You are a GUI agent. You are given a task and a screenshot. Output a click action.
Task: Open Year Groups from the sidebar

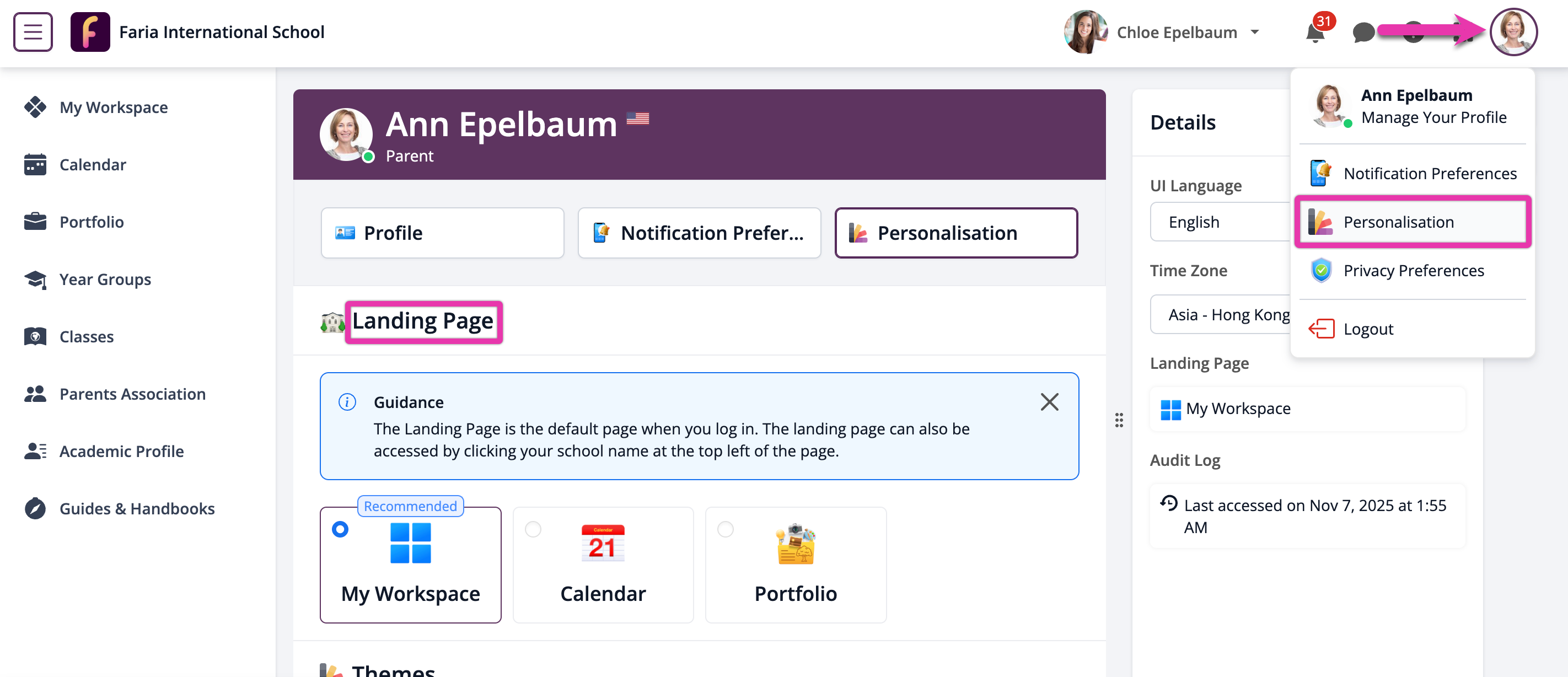click(105, 279)
